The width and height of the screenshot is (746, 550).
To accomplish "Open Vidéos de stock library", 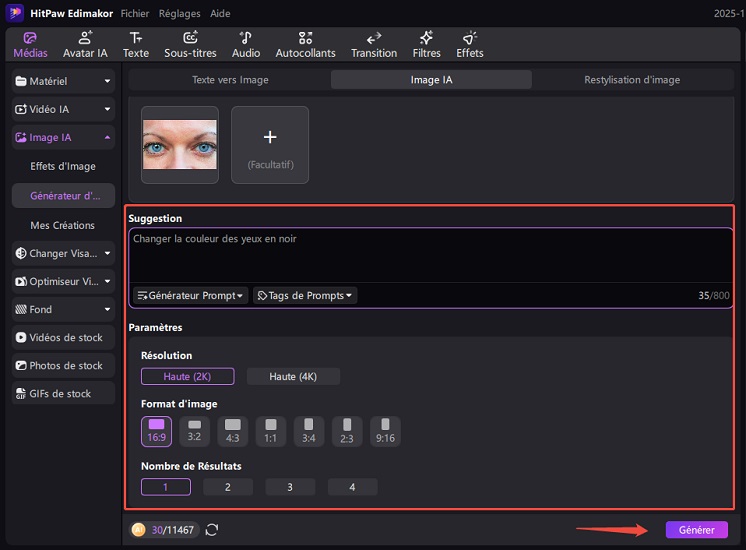I will pyautogui.click(x=63, y=337).
